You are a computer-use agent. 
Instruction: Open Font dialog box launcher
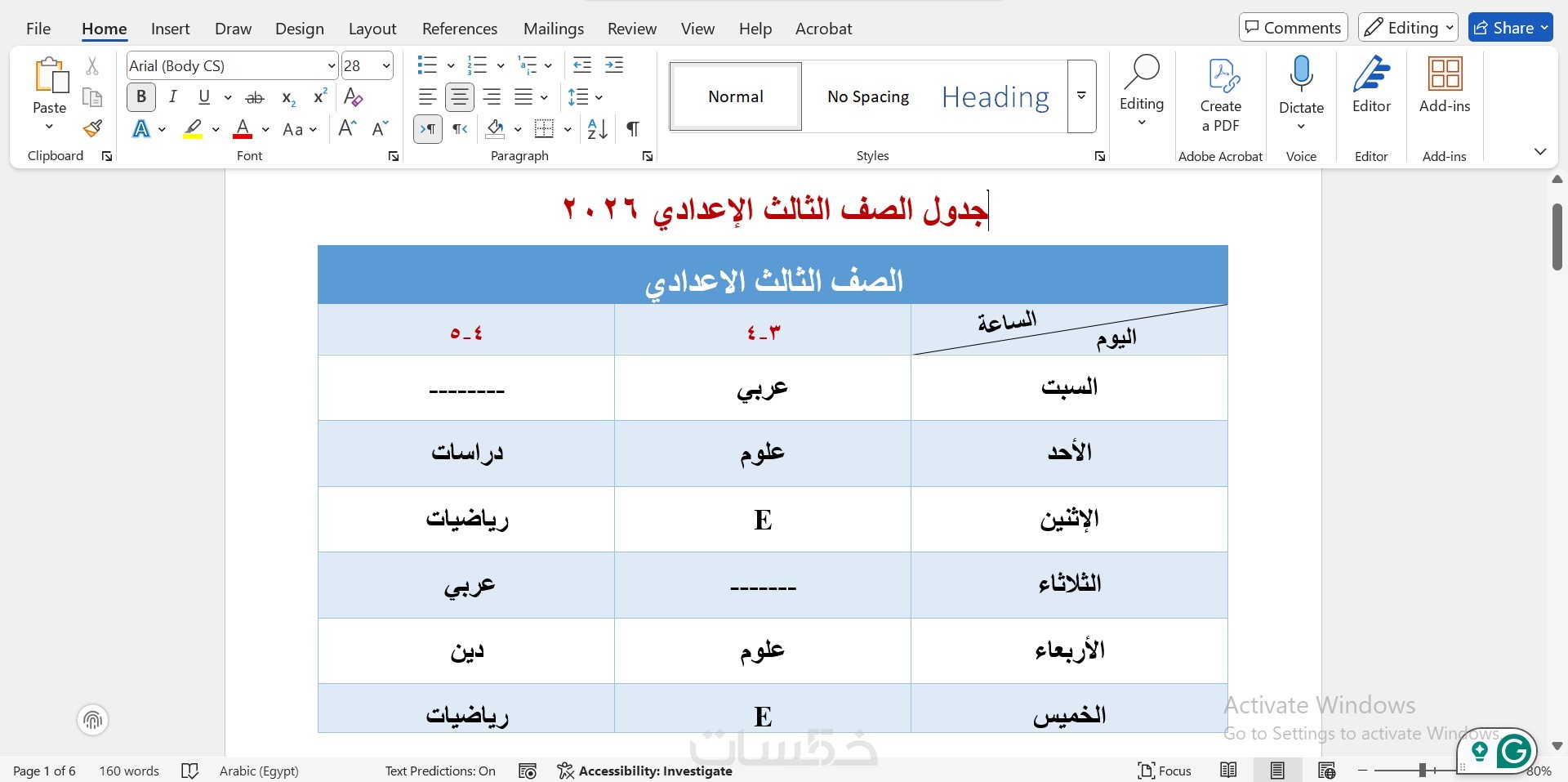click(x=394, y=156)
